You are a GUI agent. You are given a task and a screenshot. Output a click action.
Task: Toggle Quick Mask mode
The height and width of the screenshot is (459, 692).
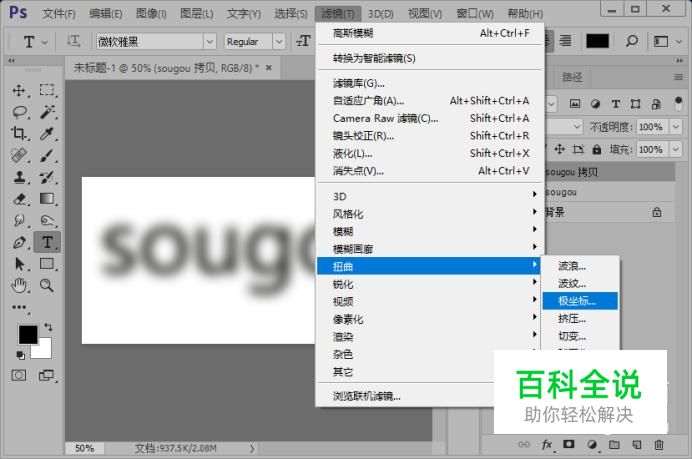pos(19,376)
